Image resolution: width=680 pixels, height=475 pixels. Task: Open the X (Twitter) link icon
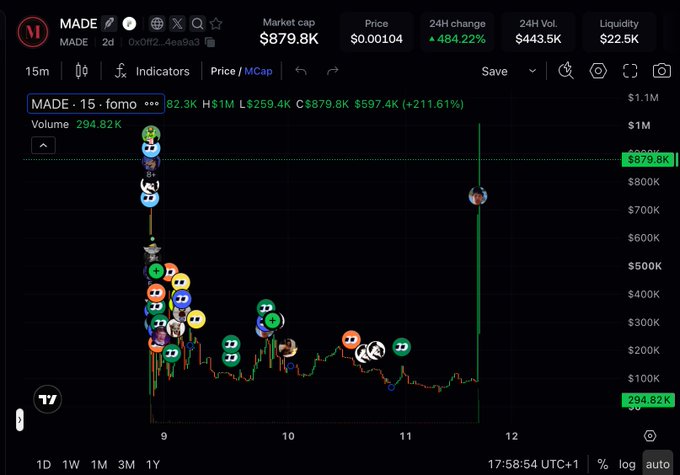point(177,23)
